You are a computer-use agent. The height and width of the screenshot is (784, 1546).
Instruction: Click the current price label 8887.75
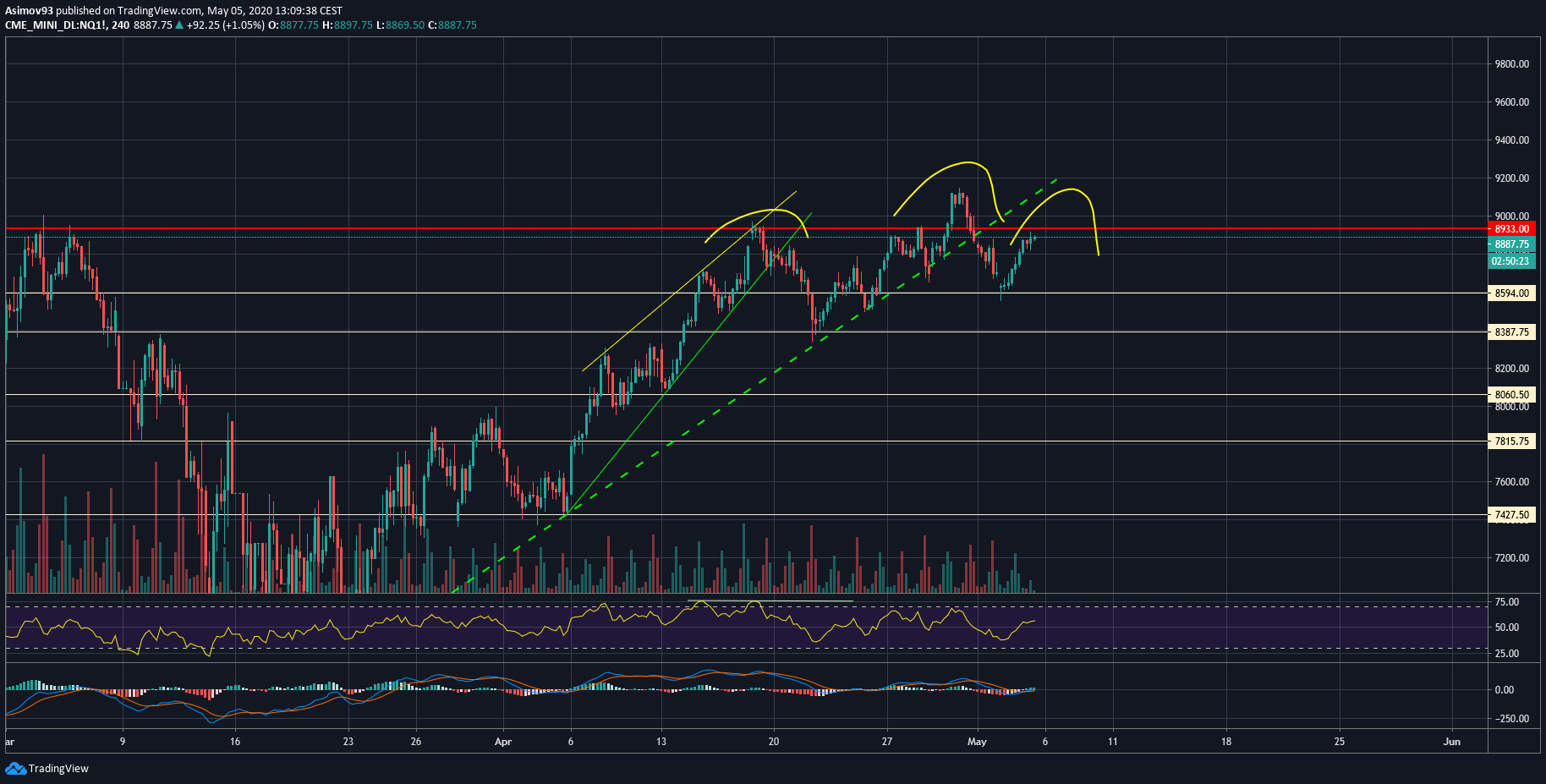tap(1511, 244)
